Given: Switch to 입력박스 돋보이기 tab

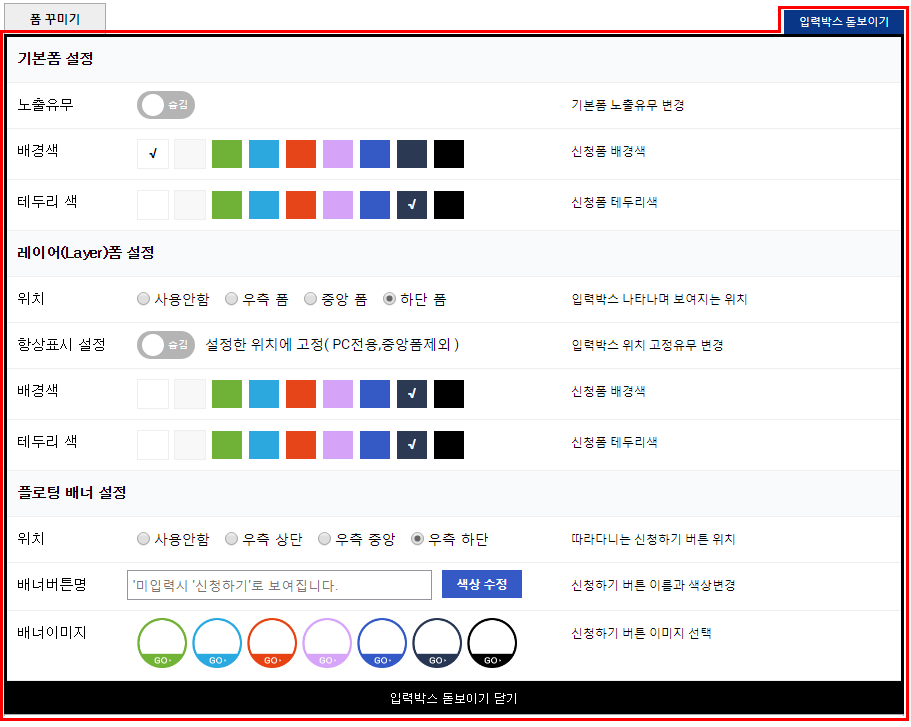Looking at the screenshot, I should point(843,20).
